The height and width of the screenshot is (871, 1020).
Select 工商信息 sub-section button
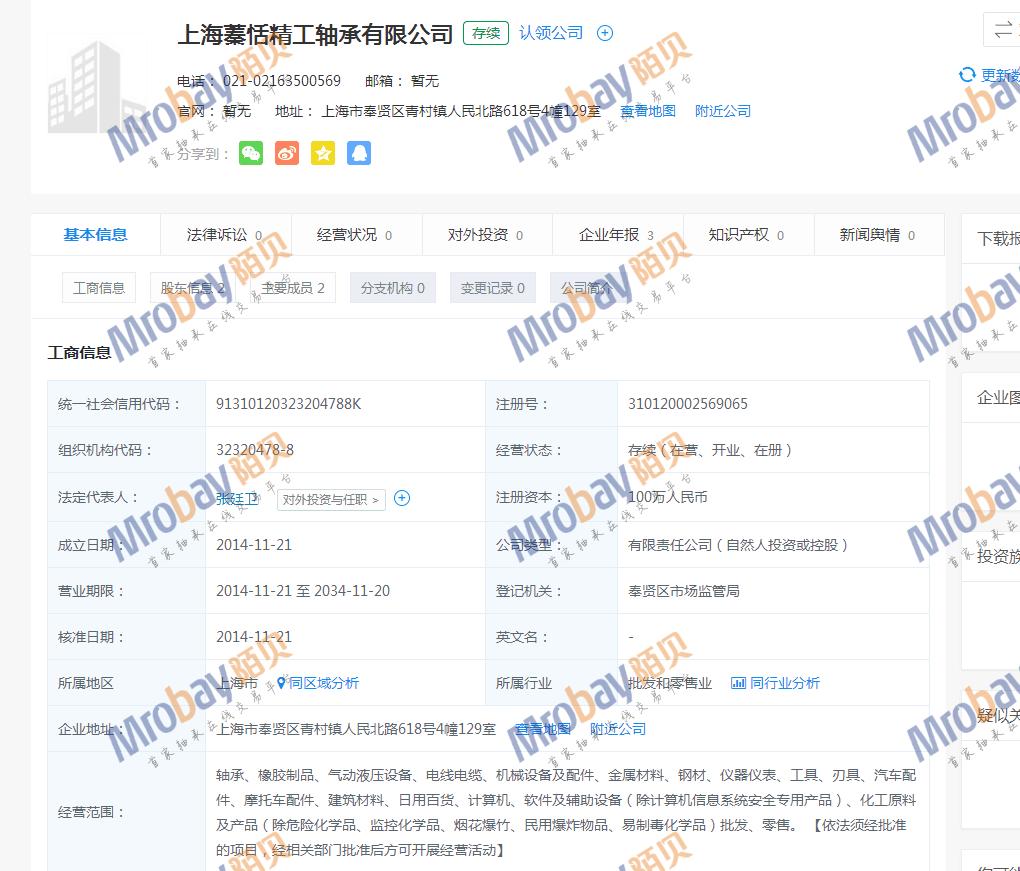99,288
